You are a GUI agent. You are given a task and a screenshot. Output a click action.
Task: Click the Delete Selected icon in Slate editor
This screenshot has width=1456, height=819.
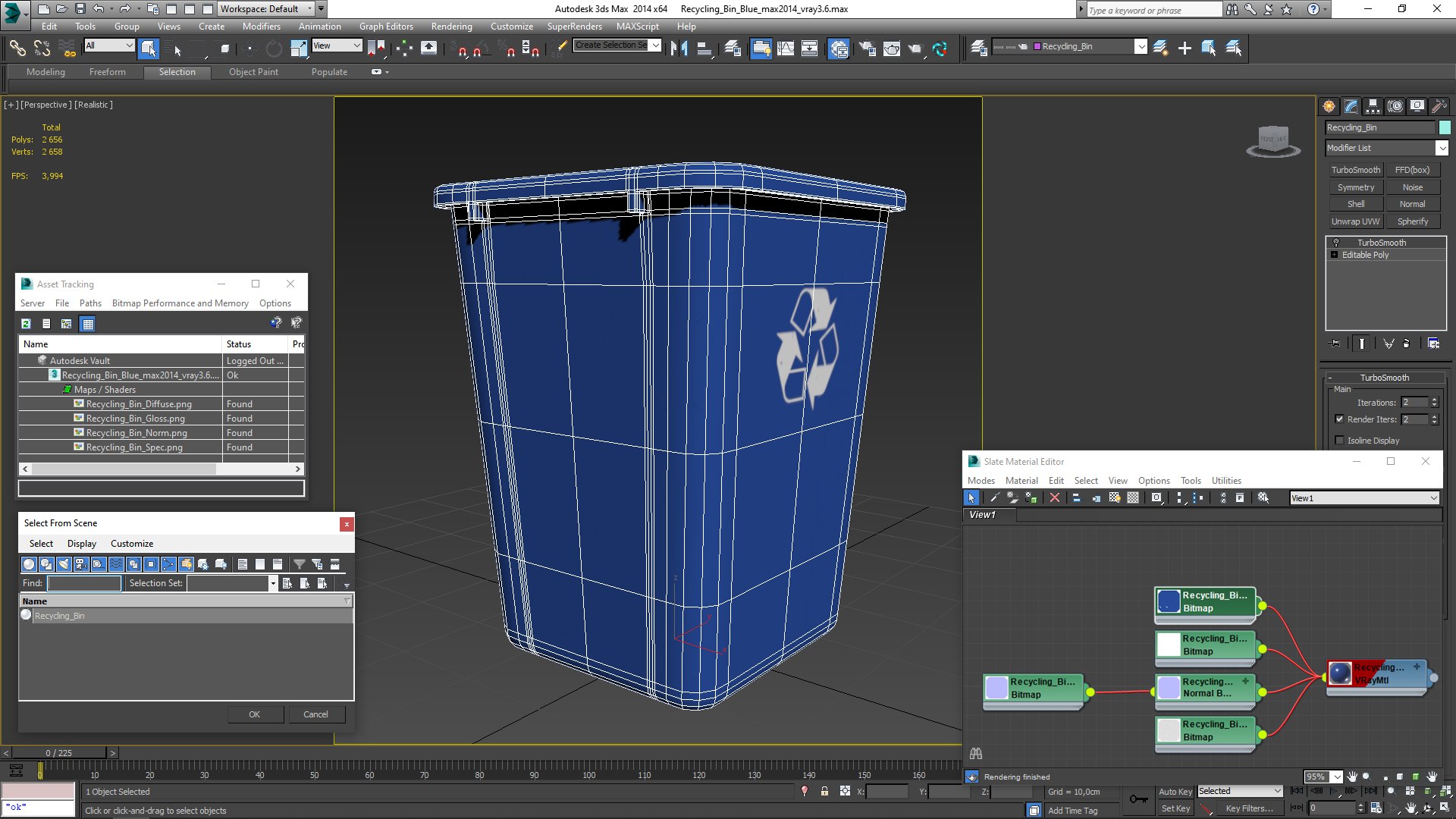(x=1054, y=498)
